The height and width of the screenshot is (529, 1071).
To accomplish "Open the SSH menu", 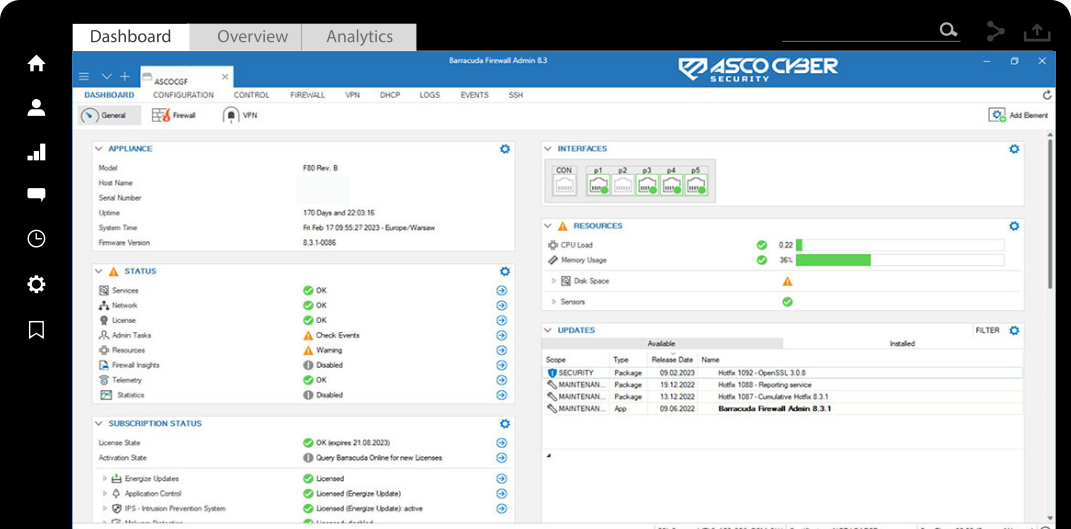I will pyautogui.click(x=516, y=95).
